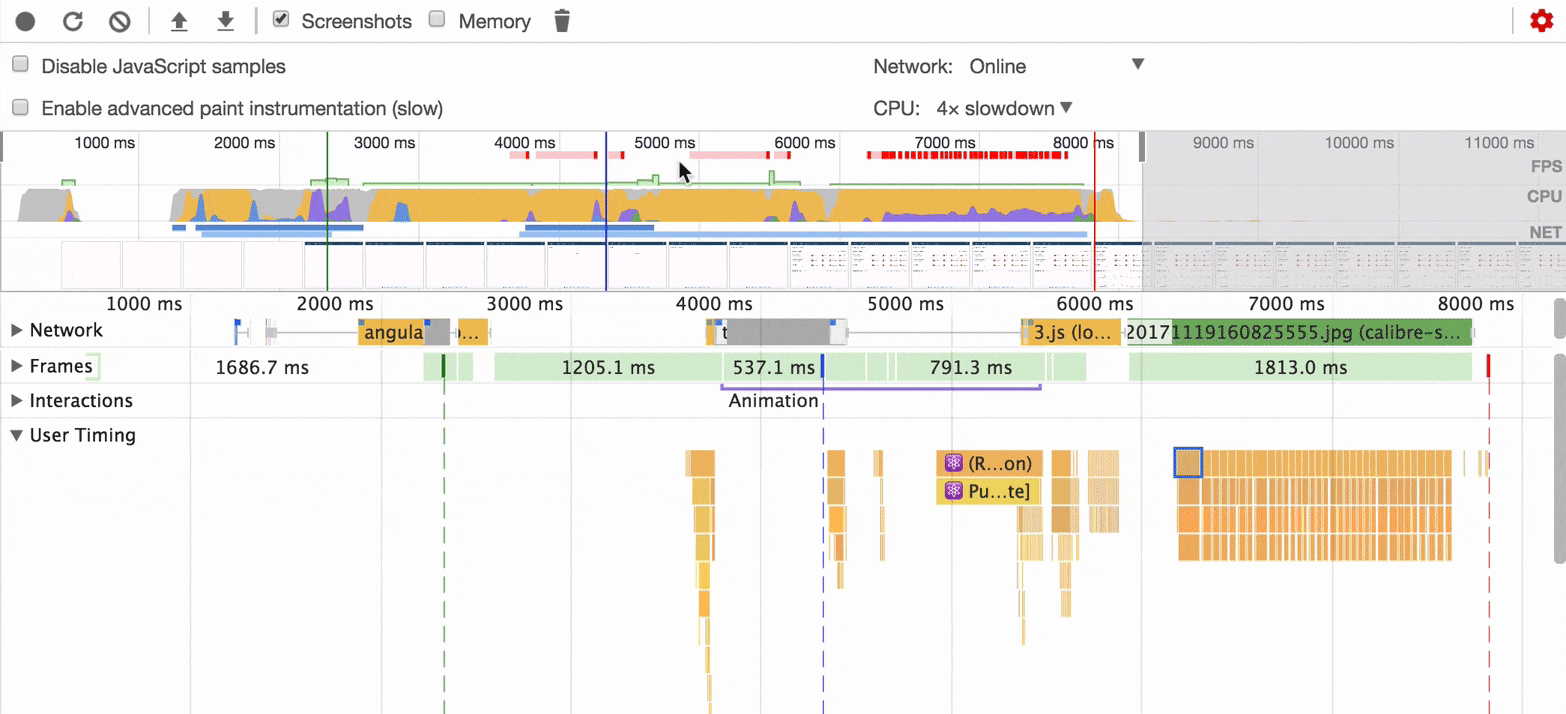
Task: Click the (R...on) flame chart event icon
Action: tap(952, 462)
